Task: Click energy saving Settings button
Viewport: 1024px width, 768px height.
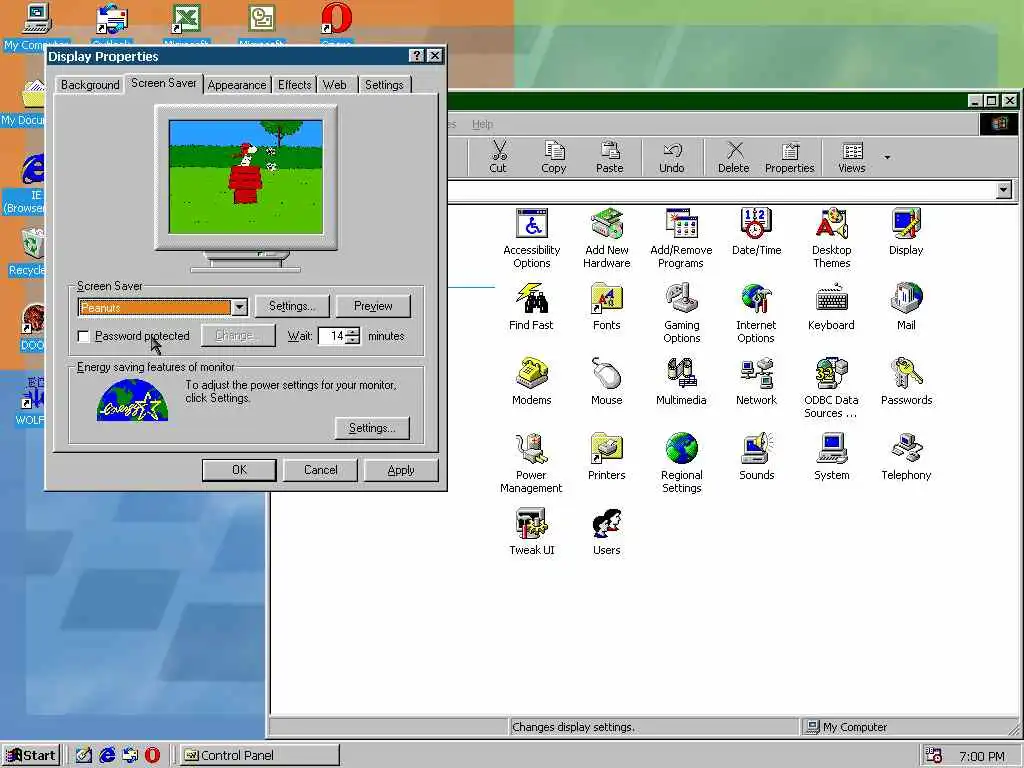Action: [x=372, y=428]
